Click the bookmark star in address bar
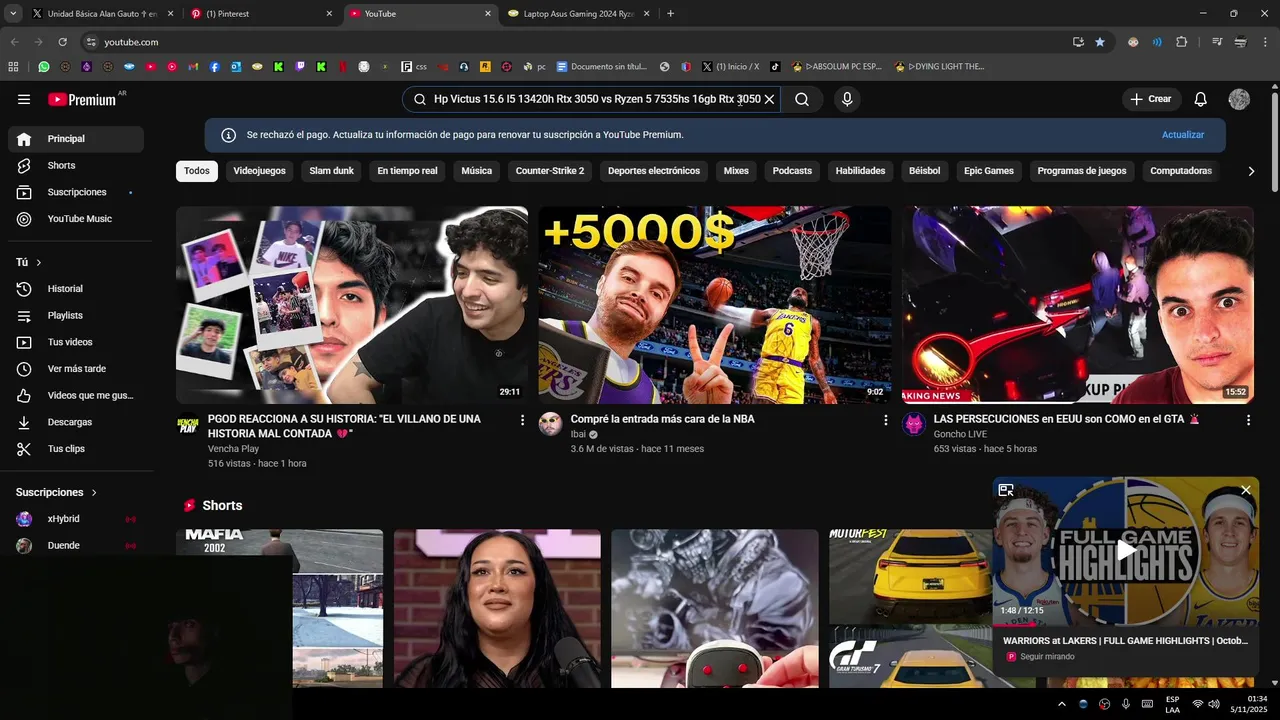The height and width of the screenshot is (720, 1280). (1100, 42)
